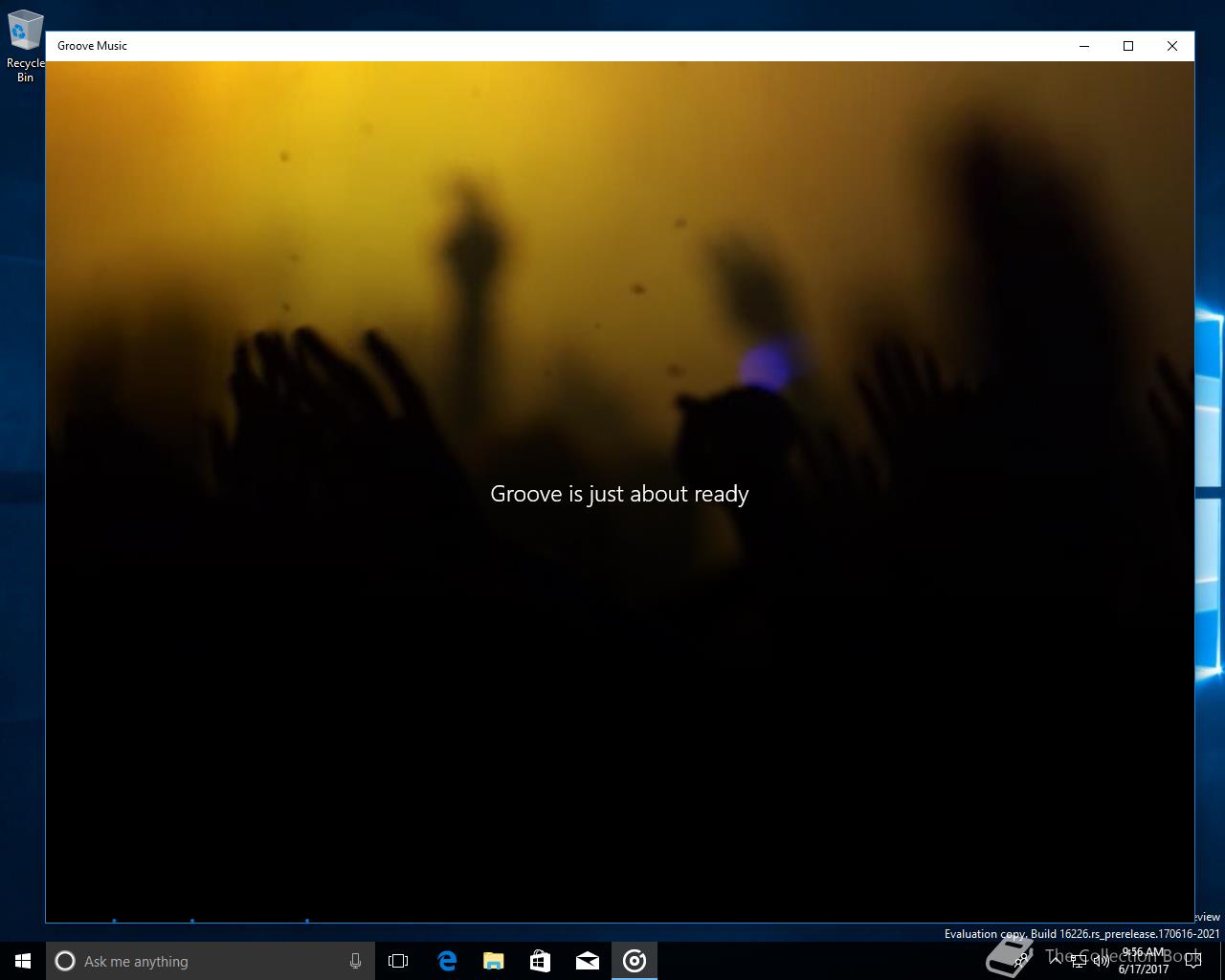Select the Recycle Bin desktop icon

pos(25,46)
